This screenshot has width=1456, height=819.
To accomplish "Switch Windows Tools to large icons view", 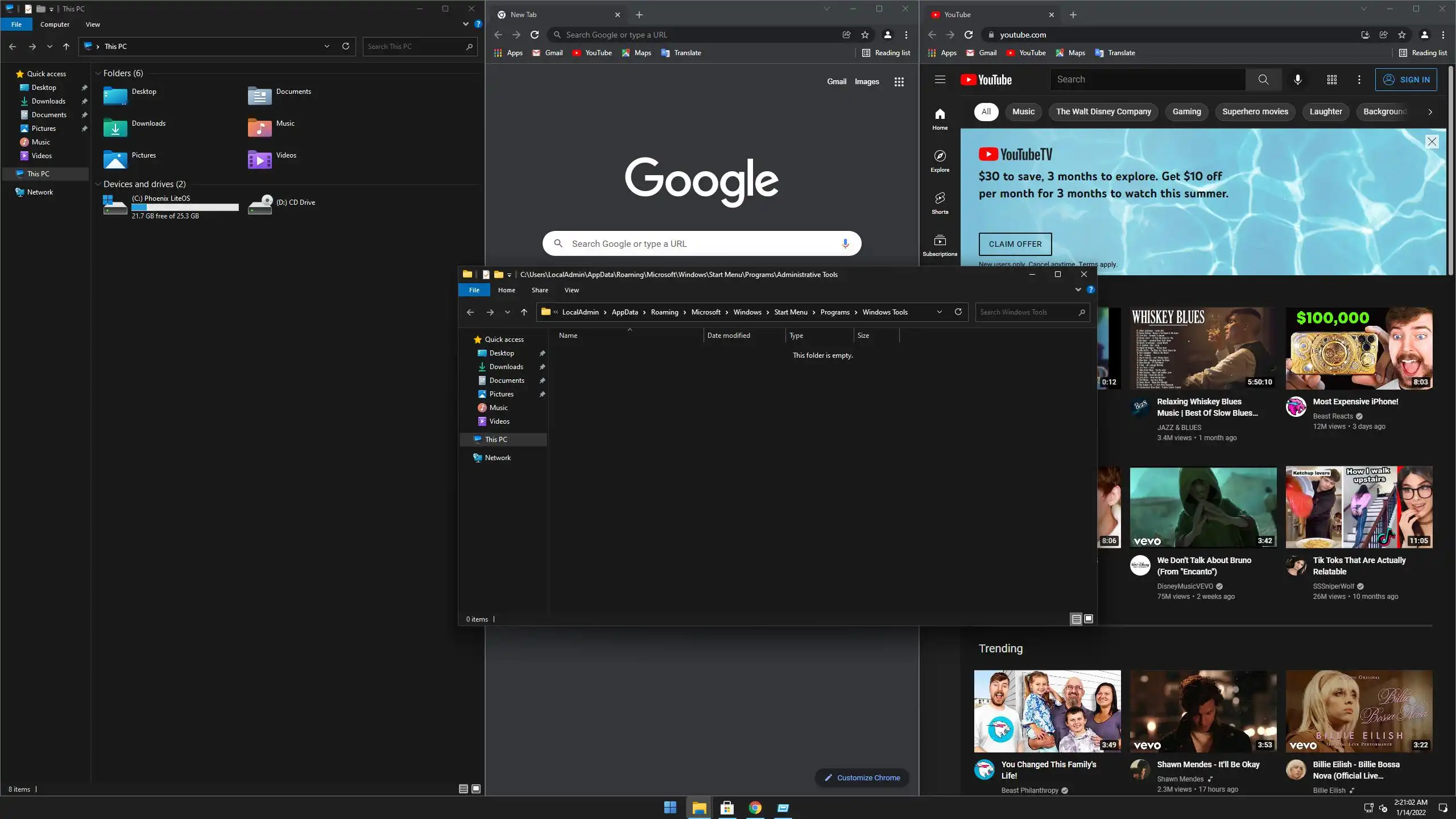I will click(1089, 619).
